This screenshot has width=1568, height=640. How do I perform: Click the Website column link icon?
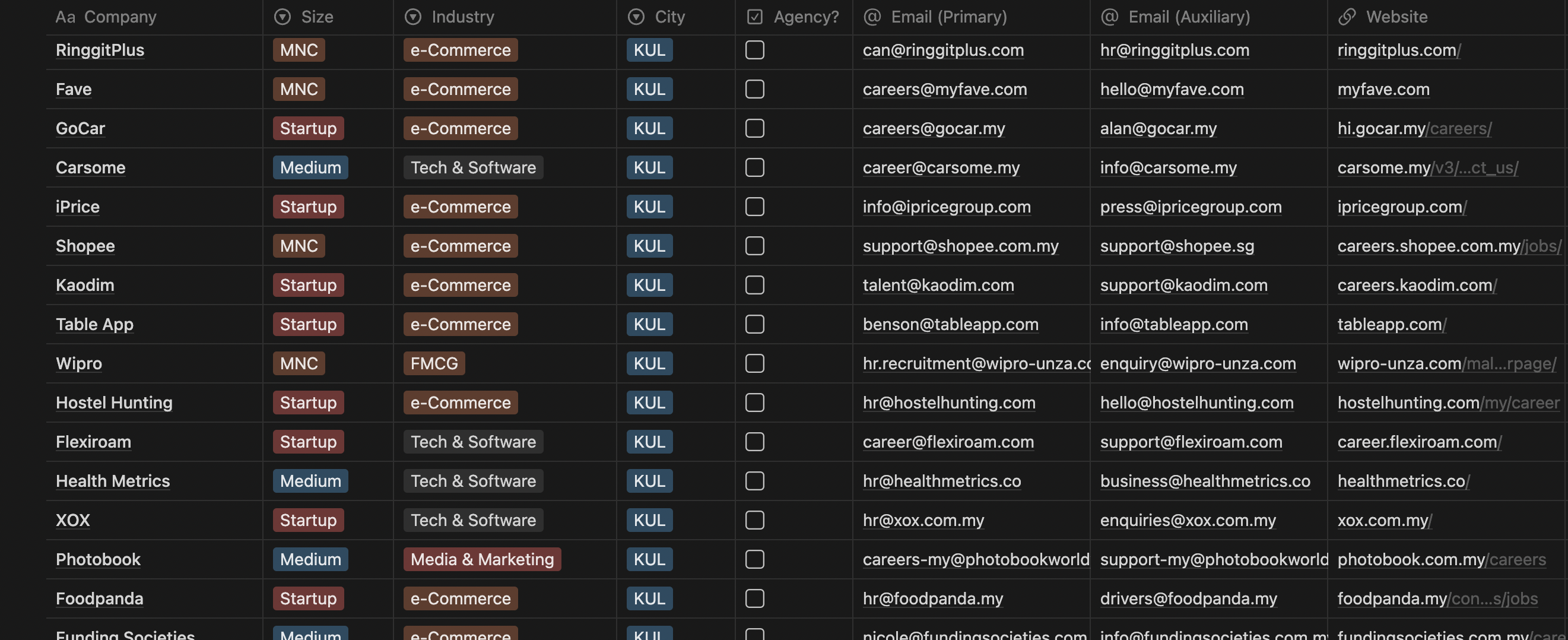(1347, 17)
